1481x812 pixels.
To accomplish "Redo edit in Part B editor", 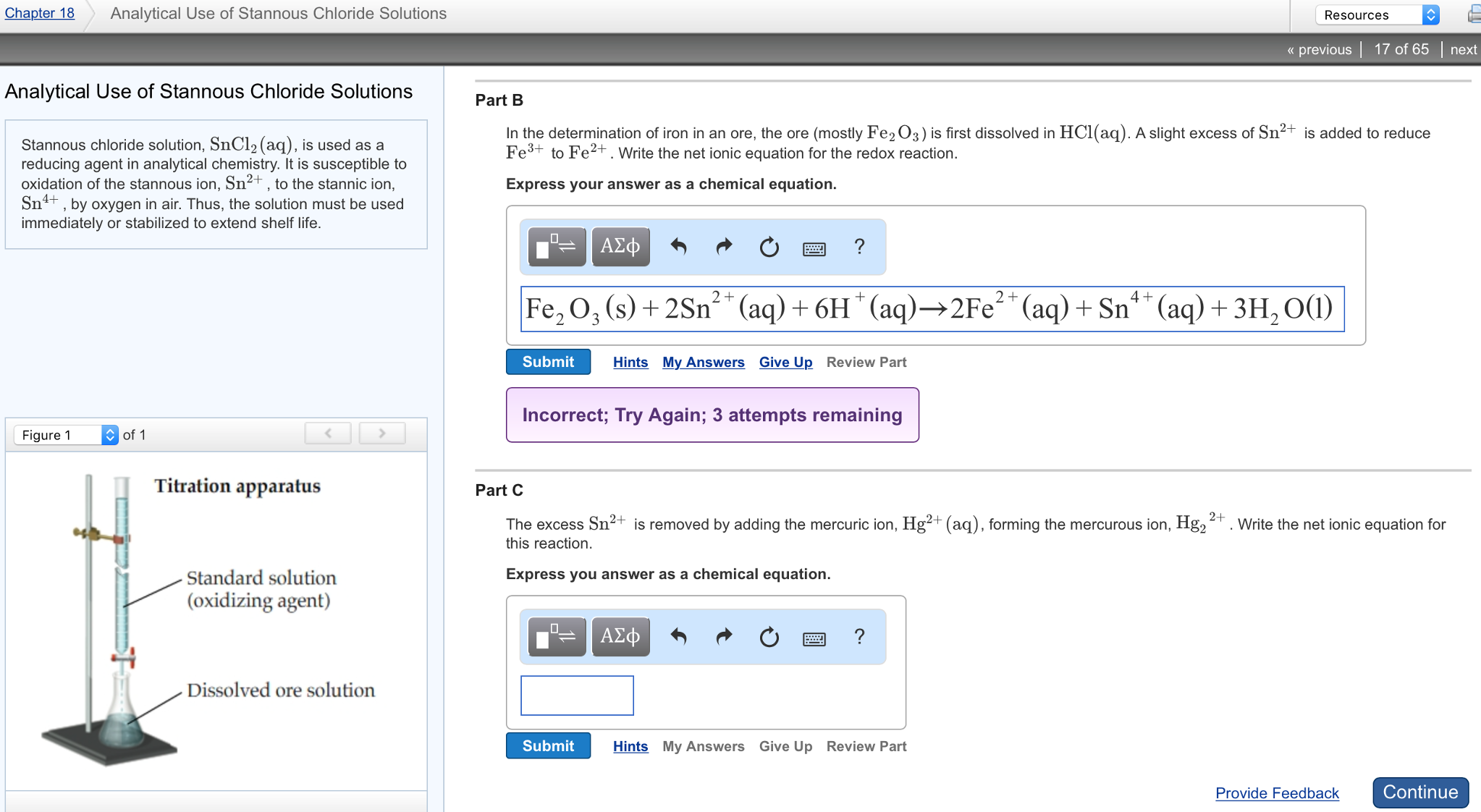I will click(724, 247).
